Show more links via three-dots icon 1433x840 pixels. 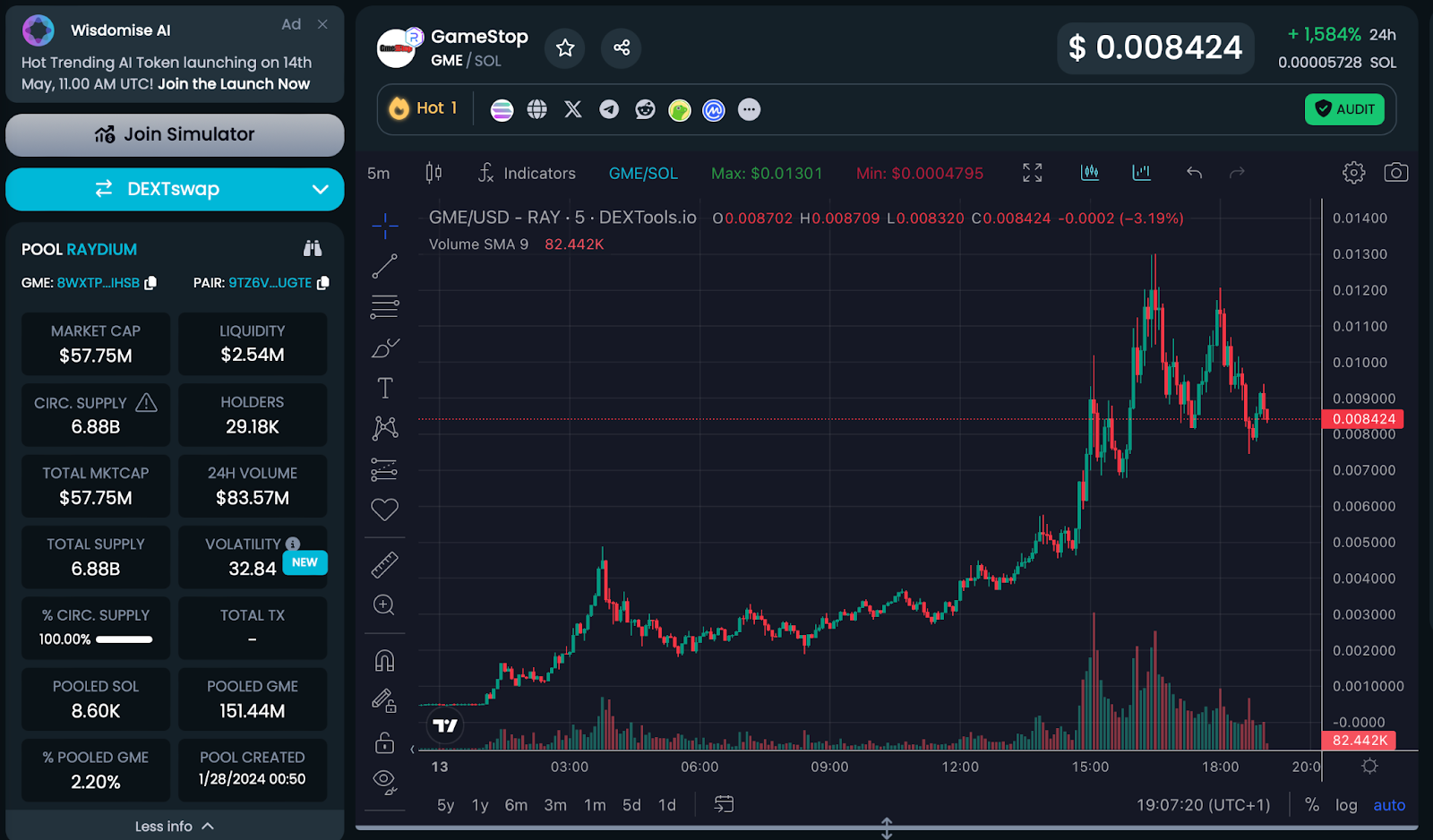[x=749, y=109]
